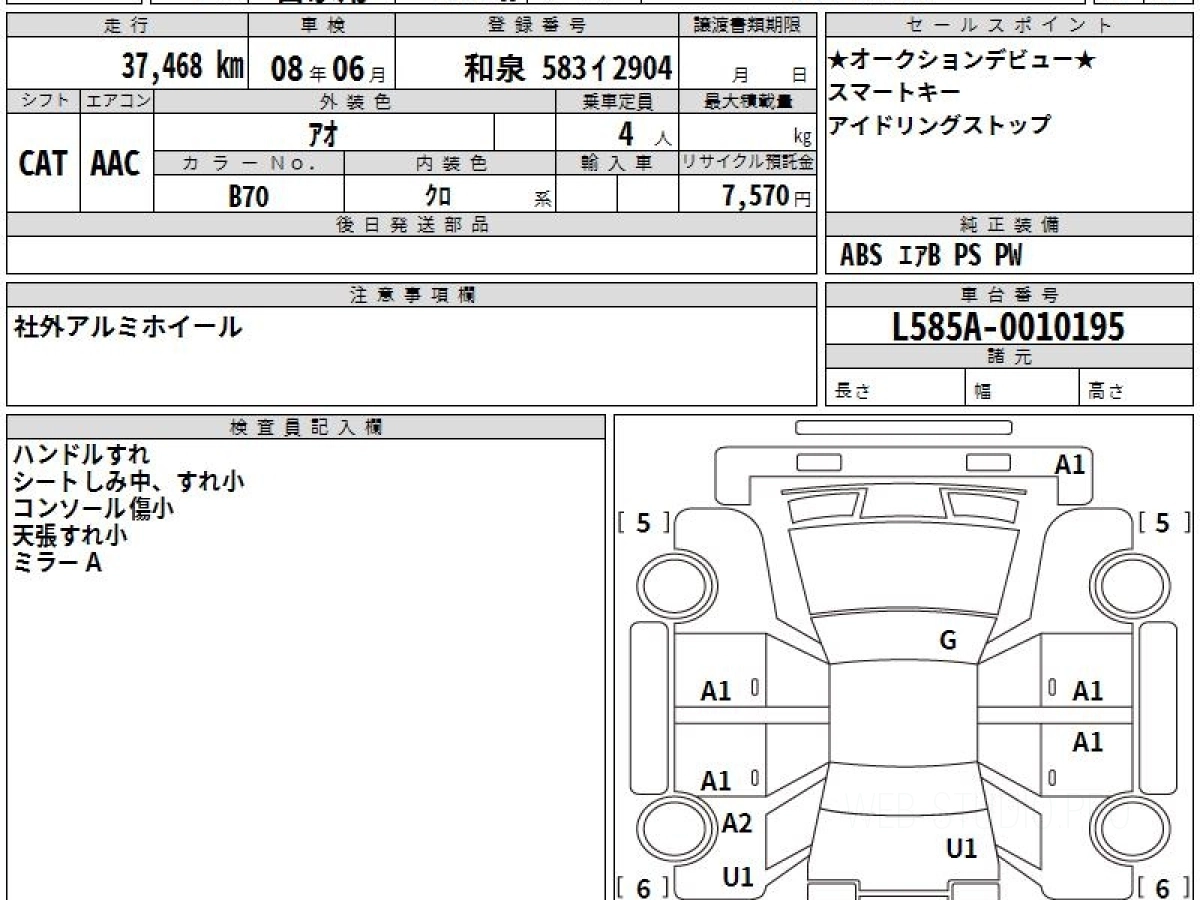Viewport: 1200px width, 900px height.
Task: Select the リサイクル預託金 header cell
Action: pos(748,163)
